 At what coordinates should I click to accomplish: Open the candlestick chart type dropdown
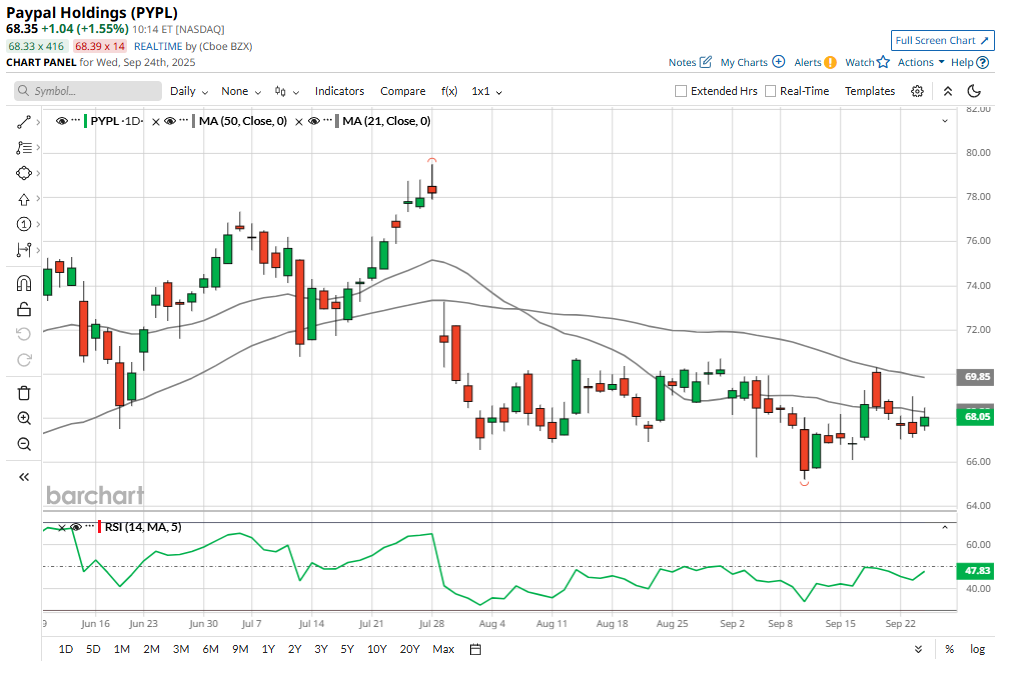[286, 91]
